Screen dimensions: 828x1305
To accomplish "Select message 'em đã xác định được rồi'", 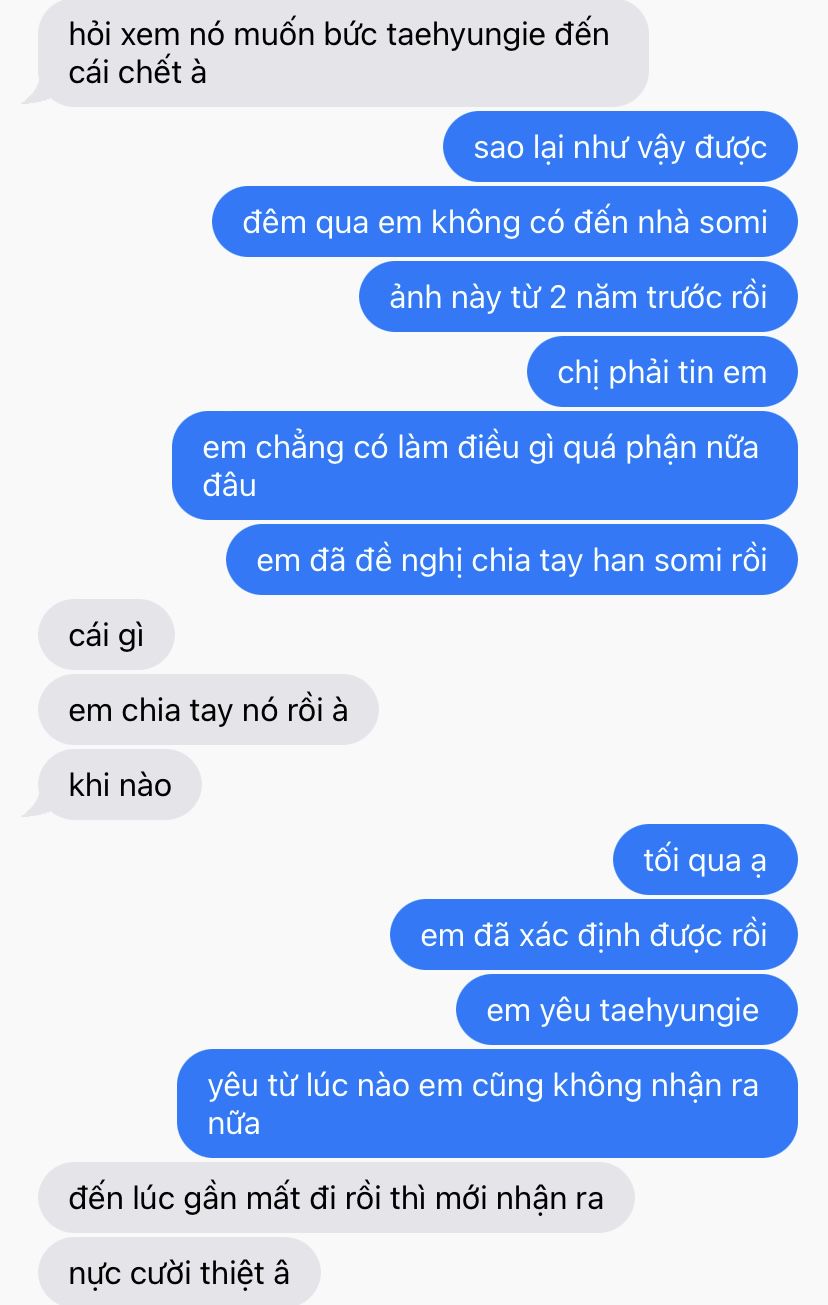I will 593,935.
